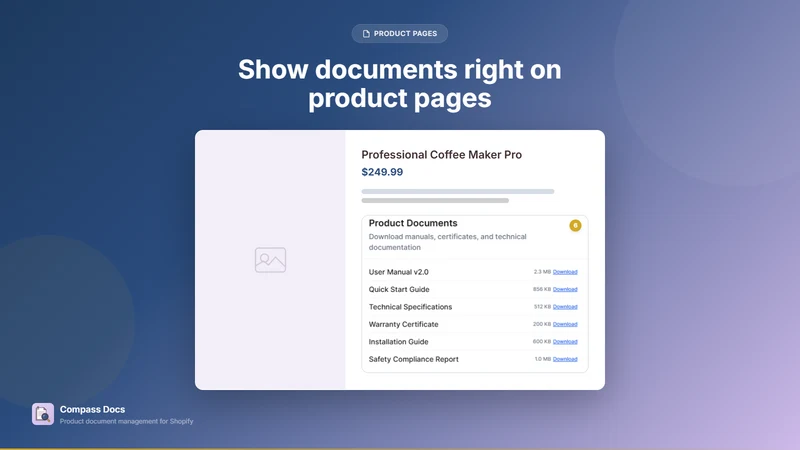The width and height of the screenshot is (800, 450).
Task: Click the 200 KB file size
Action: [x=542, y=324]
